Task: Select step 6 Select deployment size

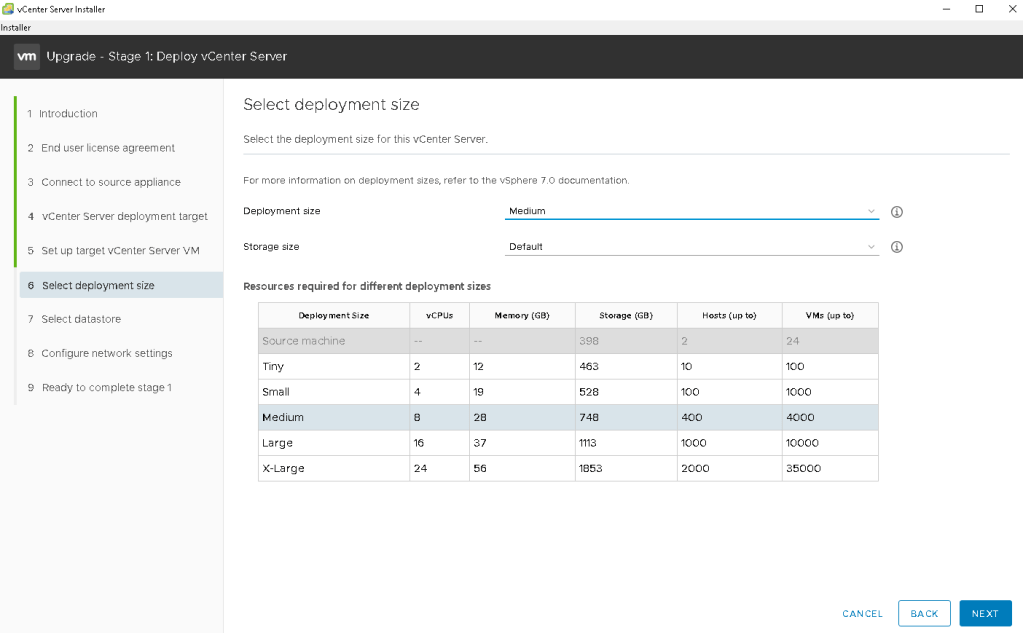Action: [98, 285]
